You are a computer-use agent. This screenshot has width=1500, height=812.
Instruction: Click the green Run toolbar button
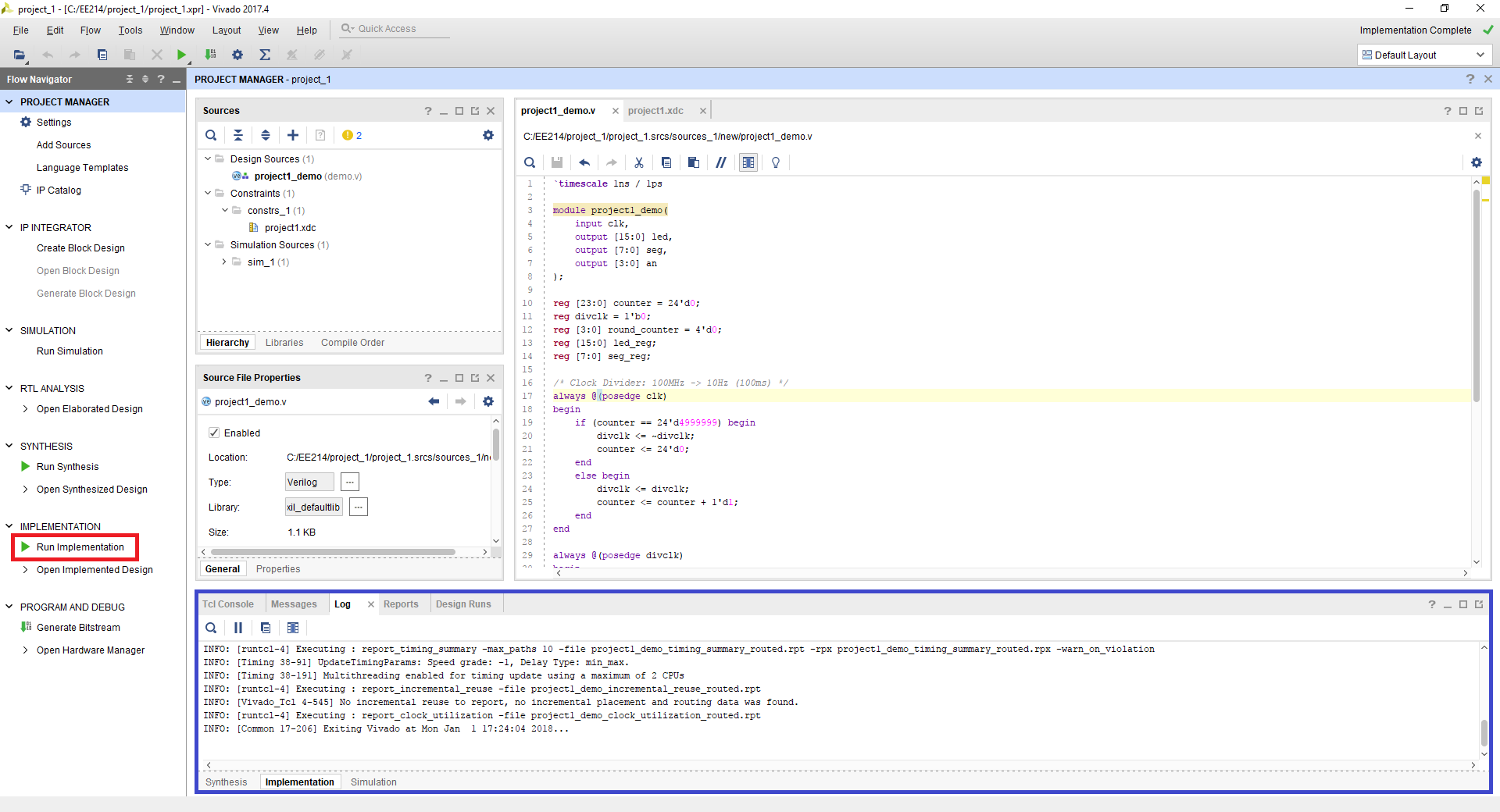click(181, 55)
